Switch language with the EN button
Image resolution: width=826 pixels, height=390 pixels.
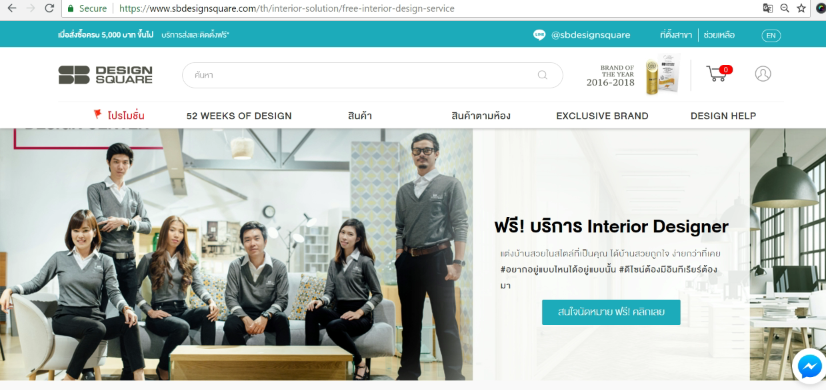coord(771,35)
